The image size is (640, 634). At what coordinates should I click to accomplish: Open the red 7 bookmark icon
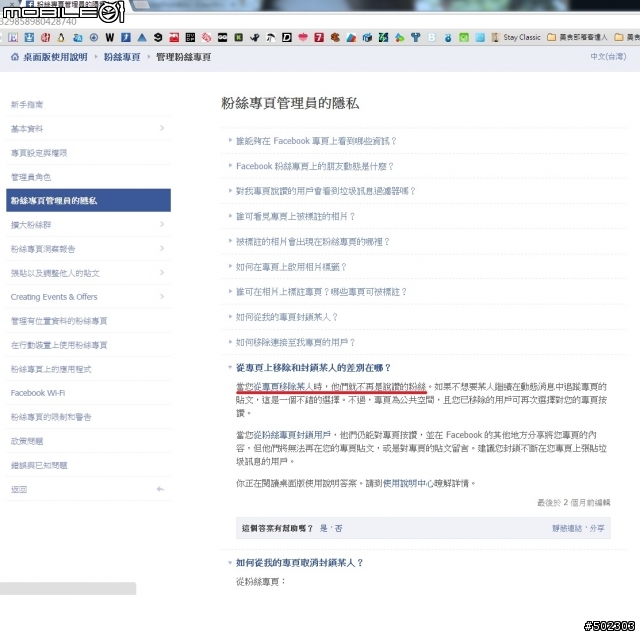(319, 38)
